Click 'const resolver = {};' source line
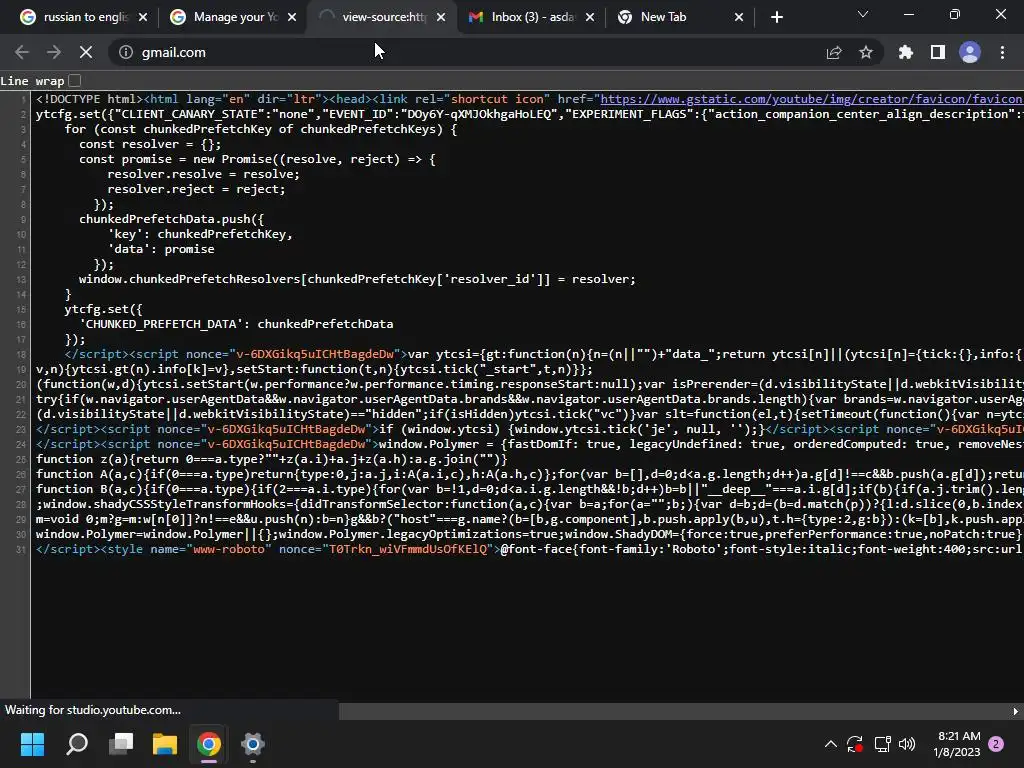Viewport: 1024px width, 768px height. tap(150, 144)
